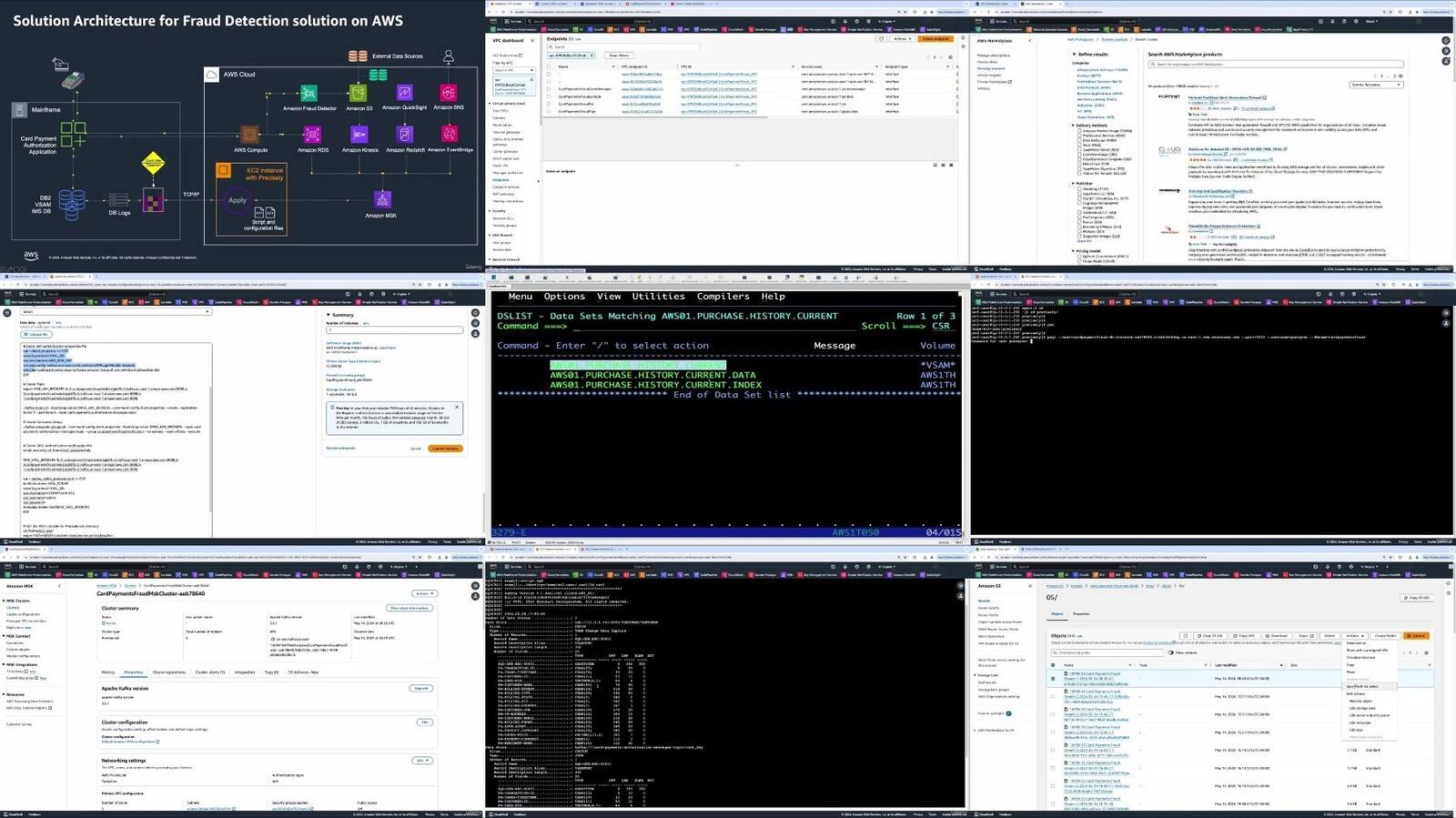Click Search AWS Marketplace products field
Image resolution: width=1456 pixels, height=818 pixels.
click(x=1276, y=65)
